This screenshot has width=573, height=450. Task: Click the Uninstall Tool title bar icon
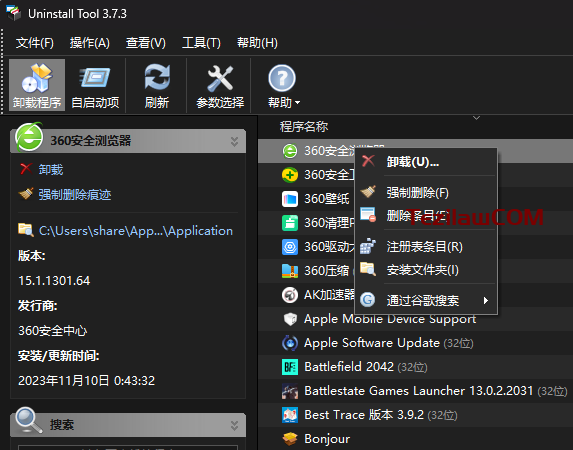coord(14,13)
